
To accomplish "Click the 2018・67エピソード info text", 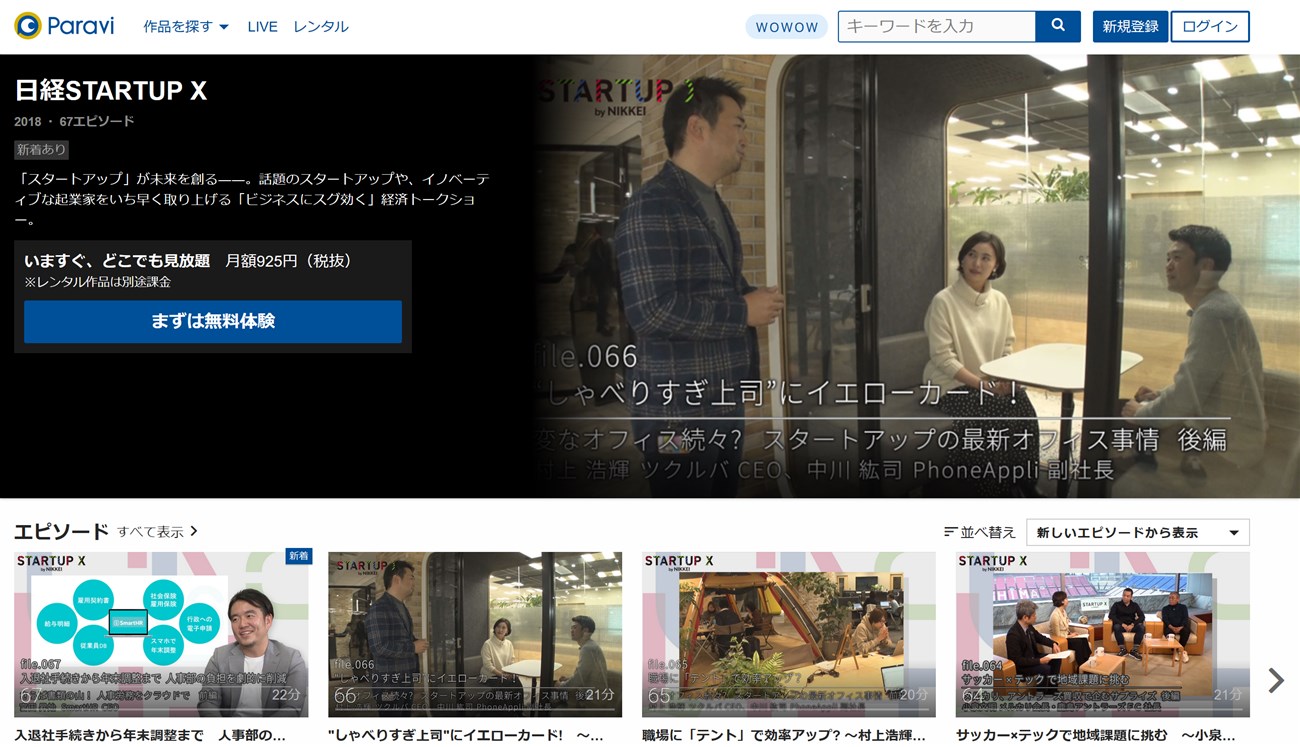I will pos(74,122).
